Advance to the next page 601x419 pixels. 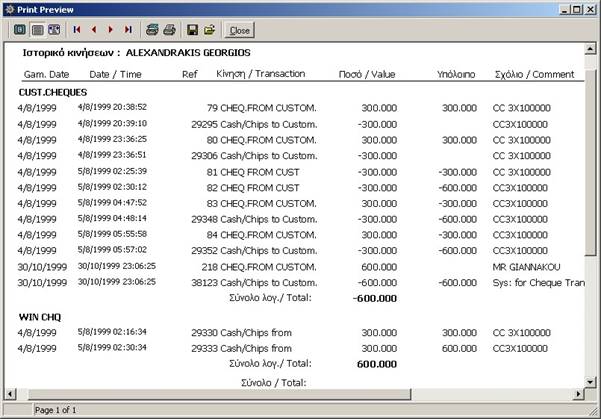coord(111,31)
